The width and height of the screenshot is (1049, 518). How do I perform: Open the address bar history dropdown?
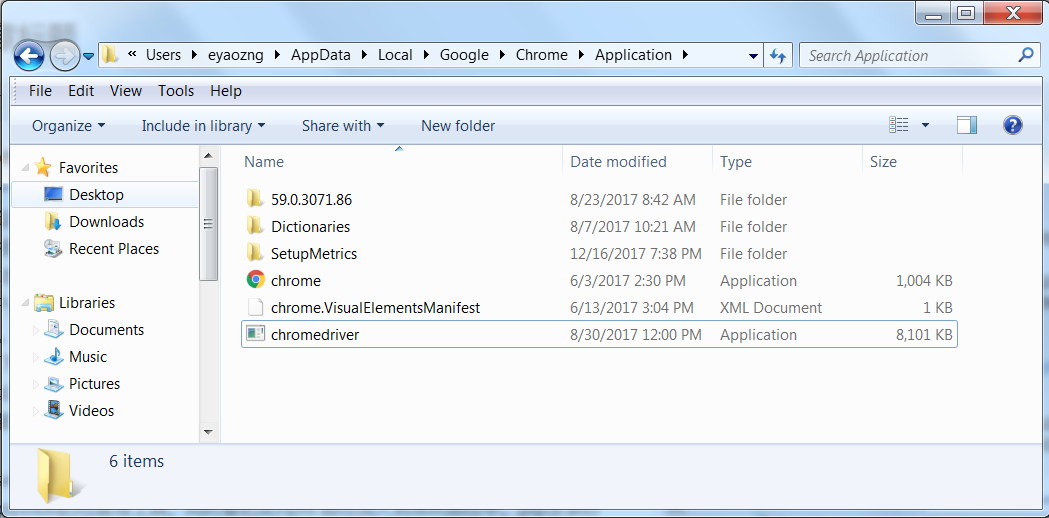[753, 56]
